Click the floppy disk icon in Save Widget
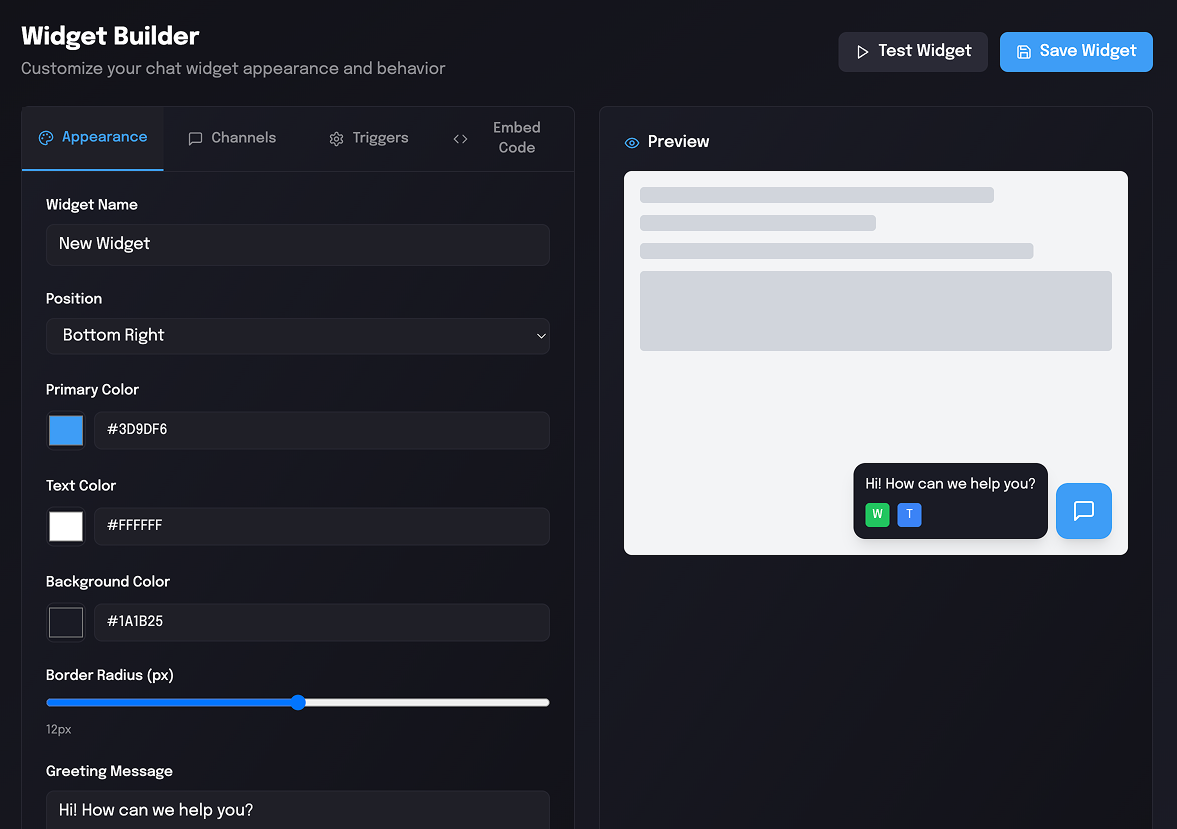Screen dimensions: 1177x829 coord(1024,52)
